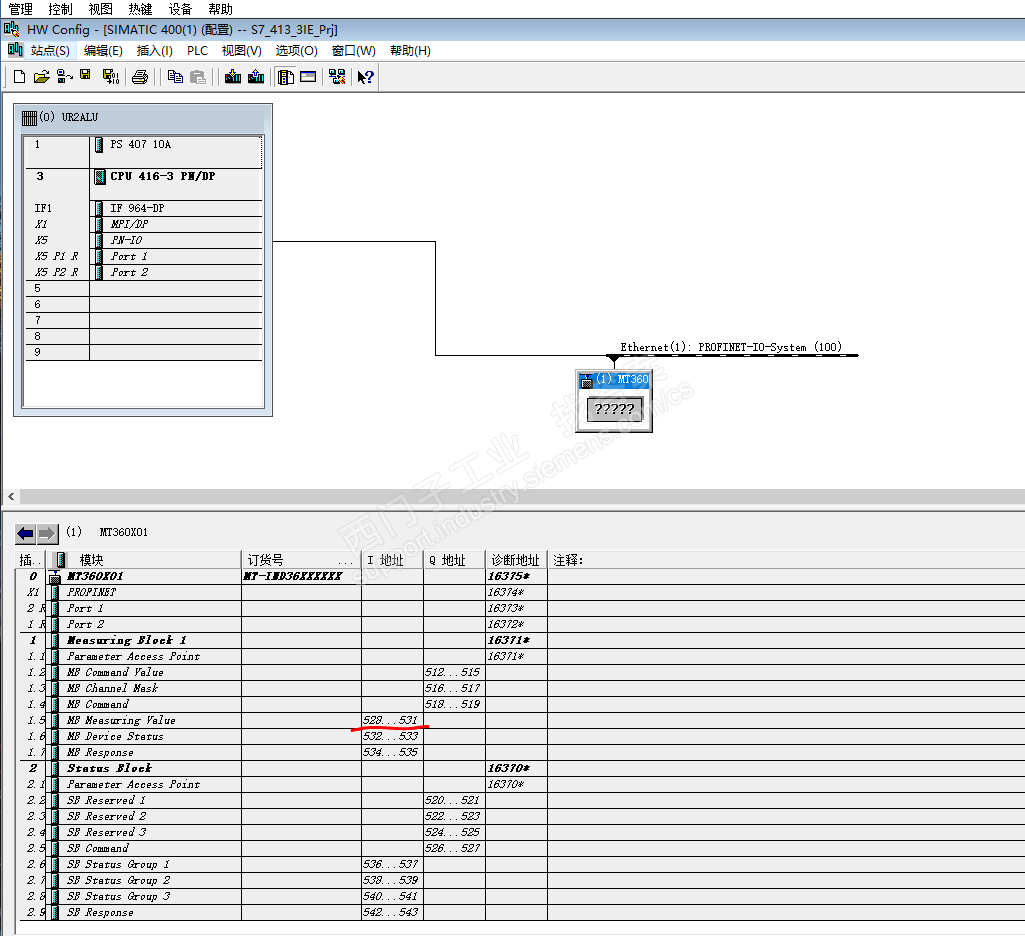Toggle the hardware Catalog icon
The image size is (1025, 936).
(x=286, y=77)
